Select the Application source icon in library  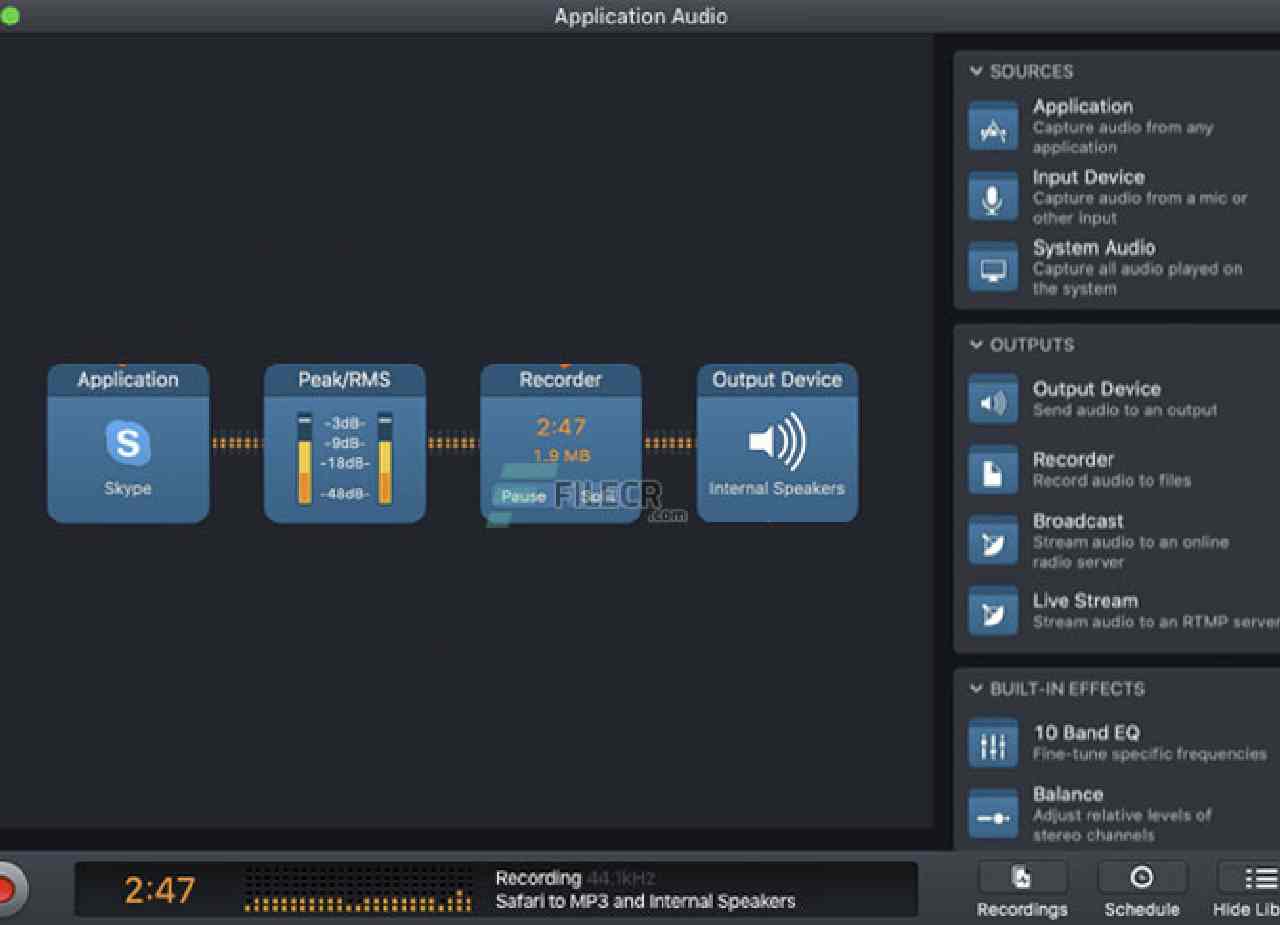[993, 127]
